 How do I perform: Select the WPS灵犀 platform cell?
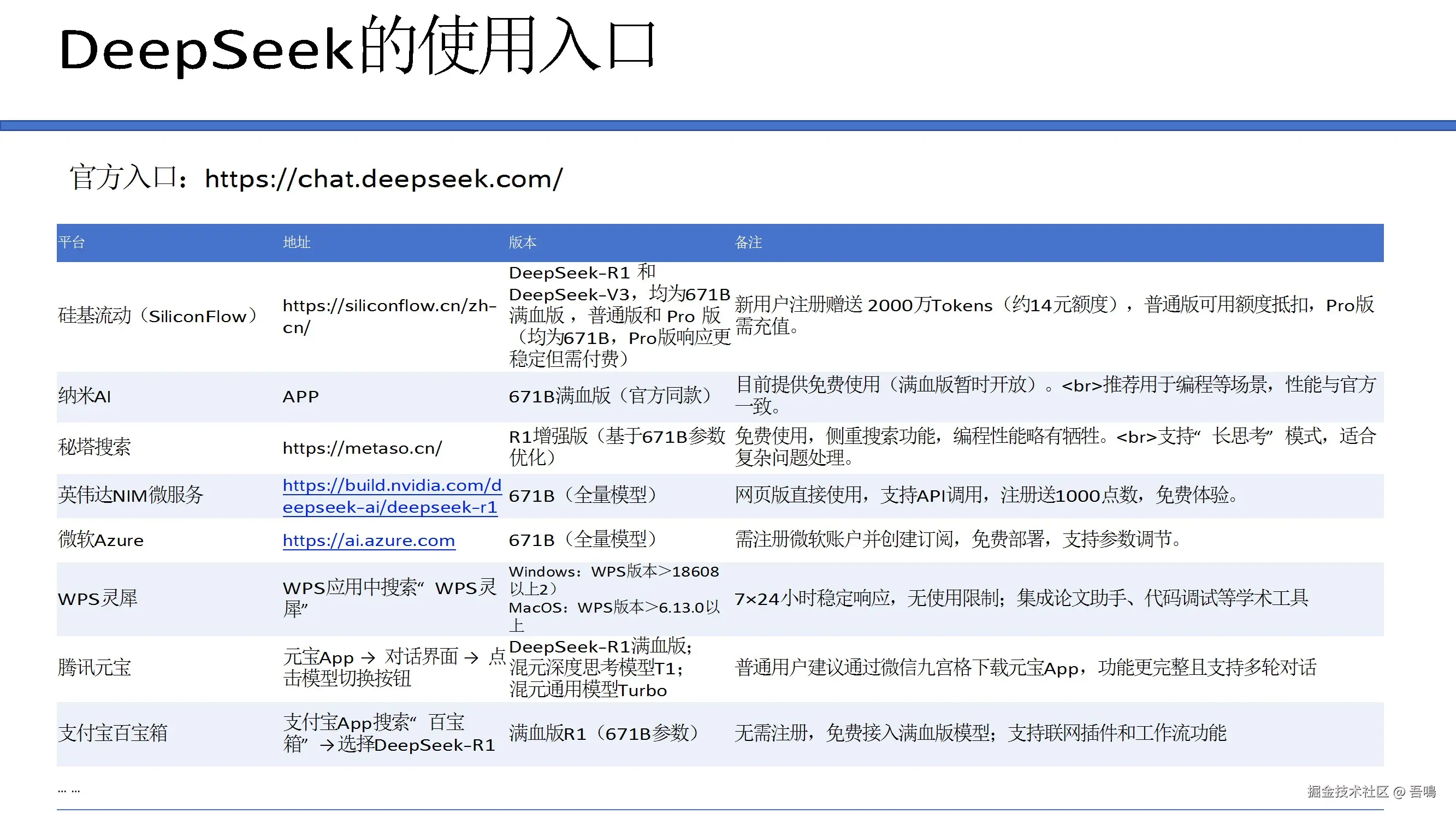(97, 598)
